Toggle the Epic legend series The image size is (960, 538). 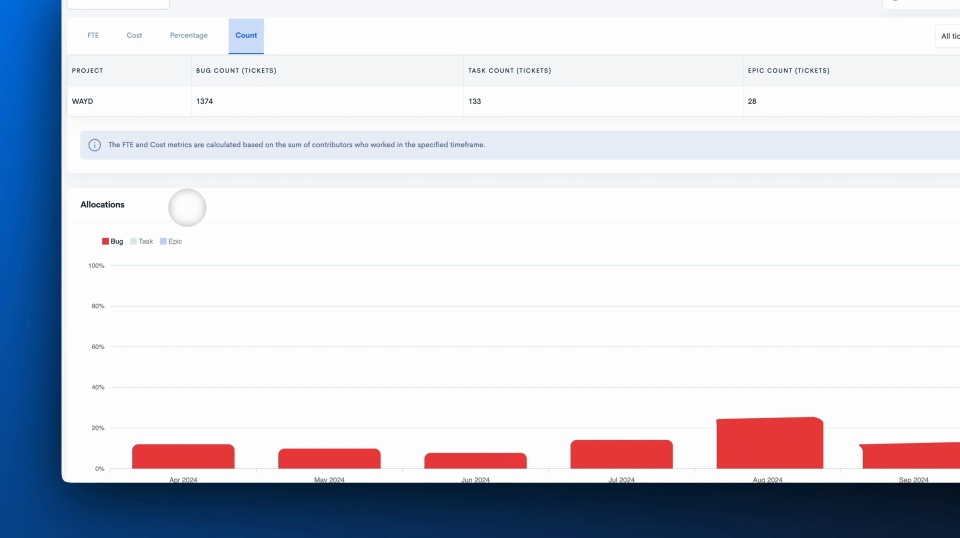[x=171, y=241]
